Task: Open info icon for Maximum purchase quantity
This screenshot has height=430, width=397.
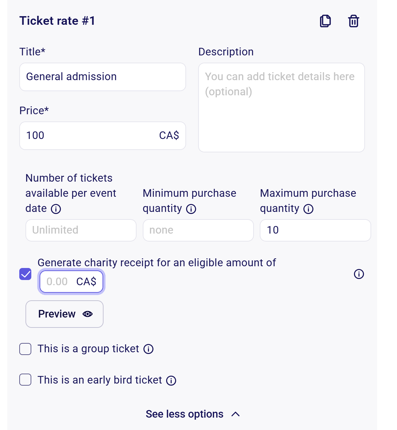Action: pos(308,209)
